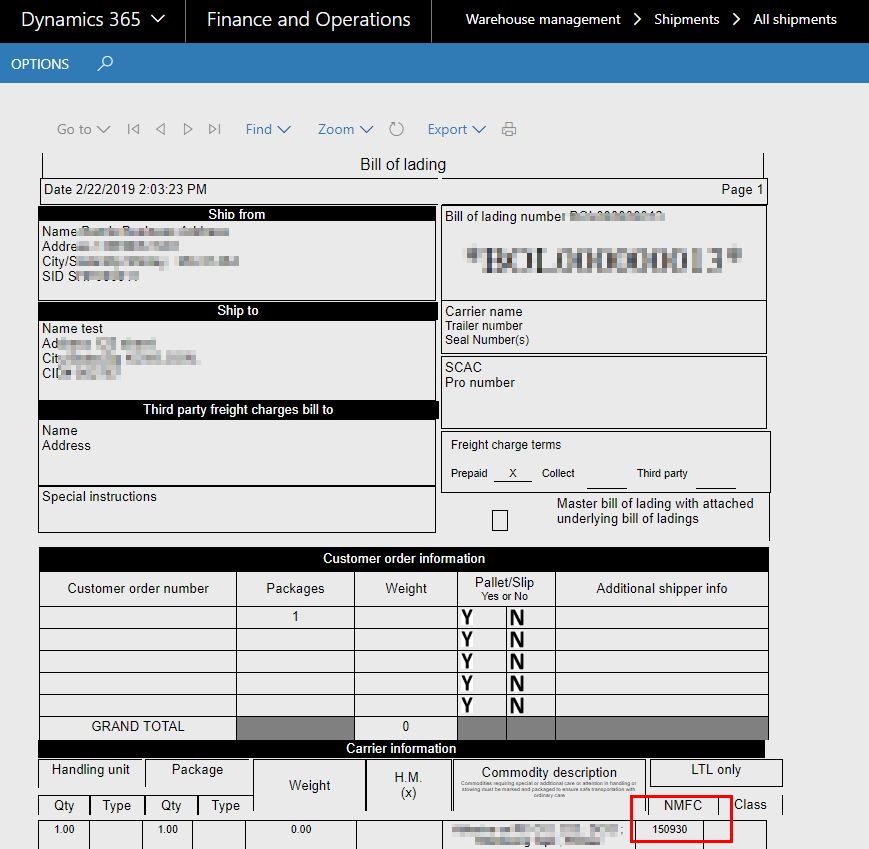Image resolution: width=869 pixels, height=849 pixels.
Task: Click the search magnifier icon
Action: click(105, 64)
